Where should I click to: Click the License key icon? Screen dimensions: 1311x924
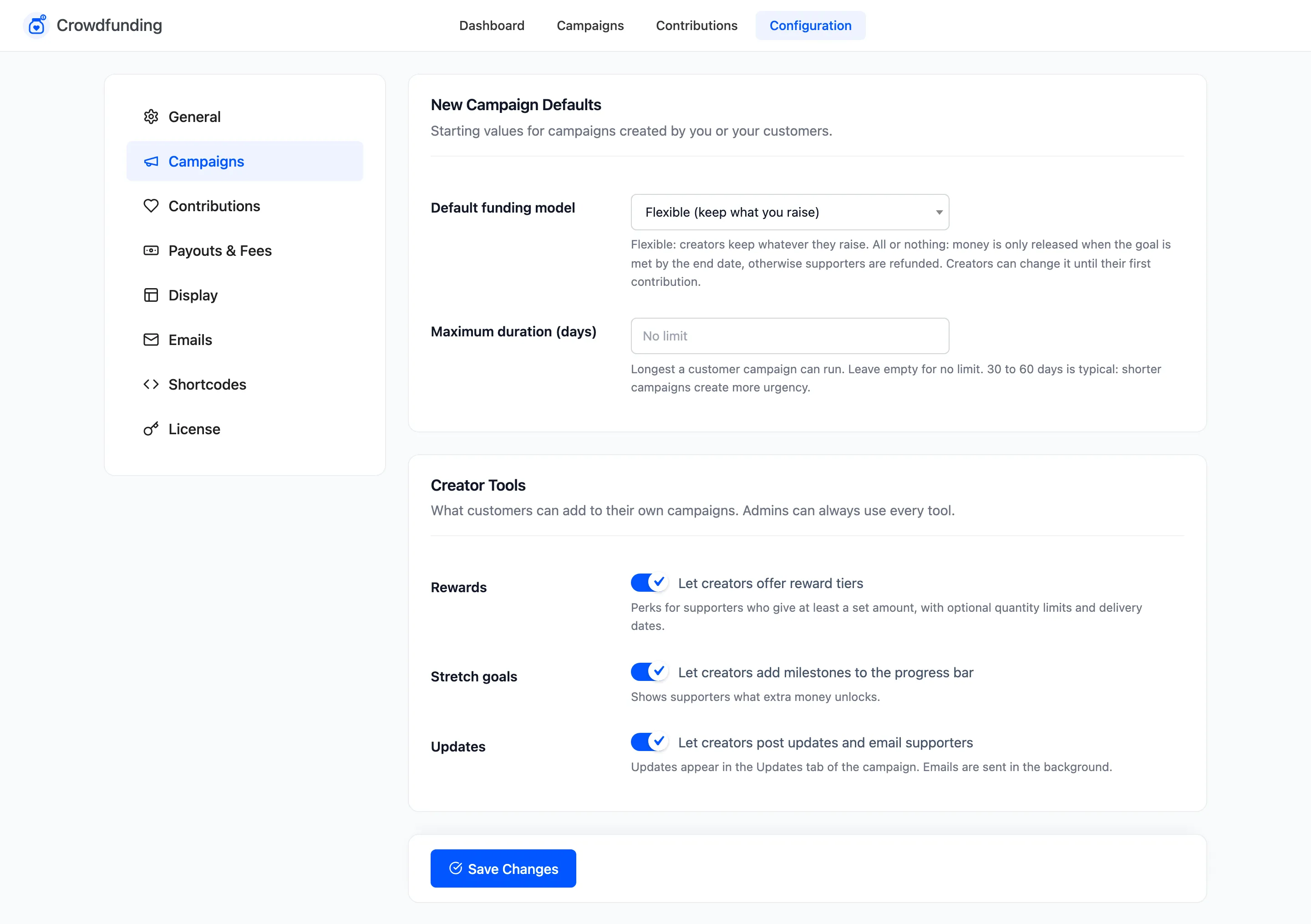coord(151,429)
